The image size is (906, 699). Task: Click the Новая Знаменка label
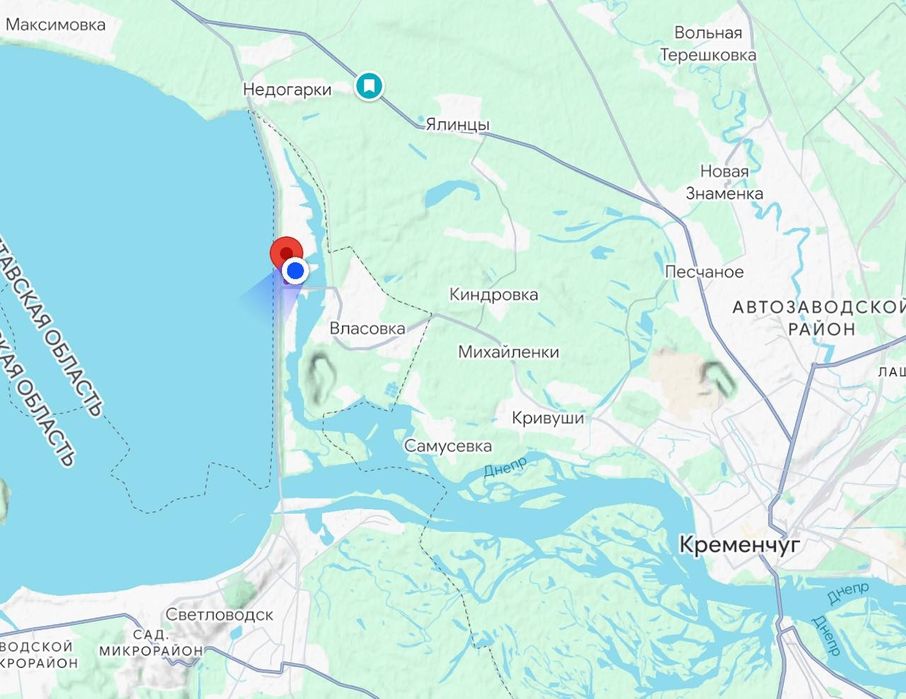pos(725,183)
